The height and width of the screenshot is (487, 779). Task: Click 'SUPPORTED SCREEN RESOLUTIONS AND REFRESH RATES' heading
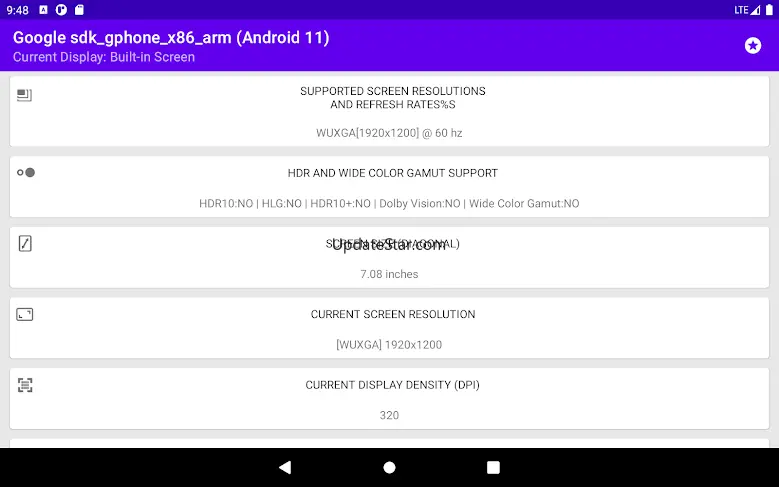392,98
